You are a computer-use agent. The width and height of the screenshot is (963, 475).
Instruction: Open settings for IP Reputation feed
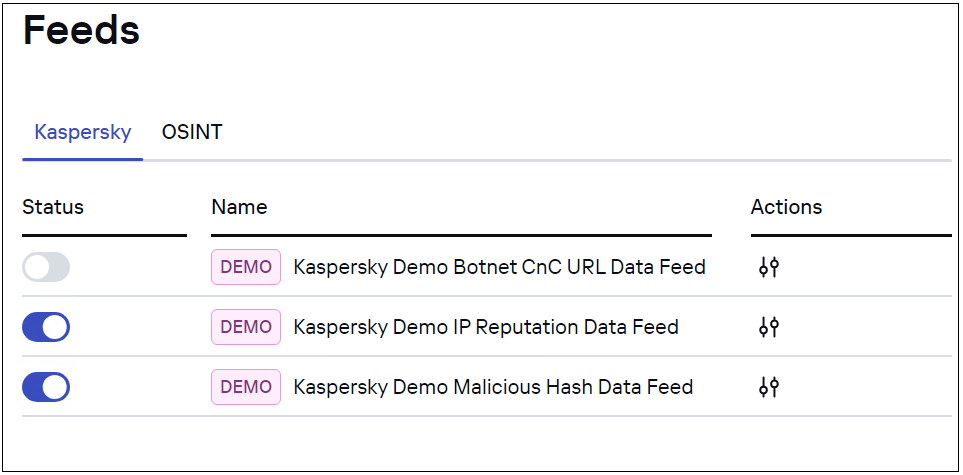click(x=768, y=327)
